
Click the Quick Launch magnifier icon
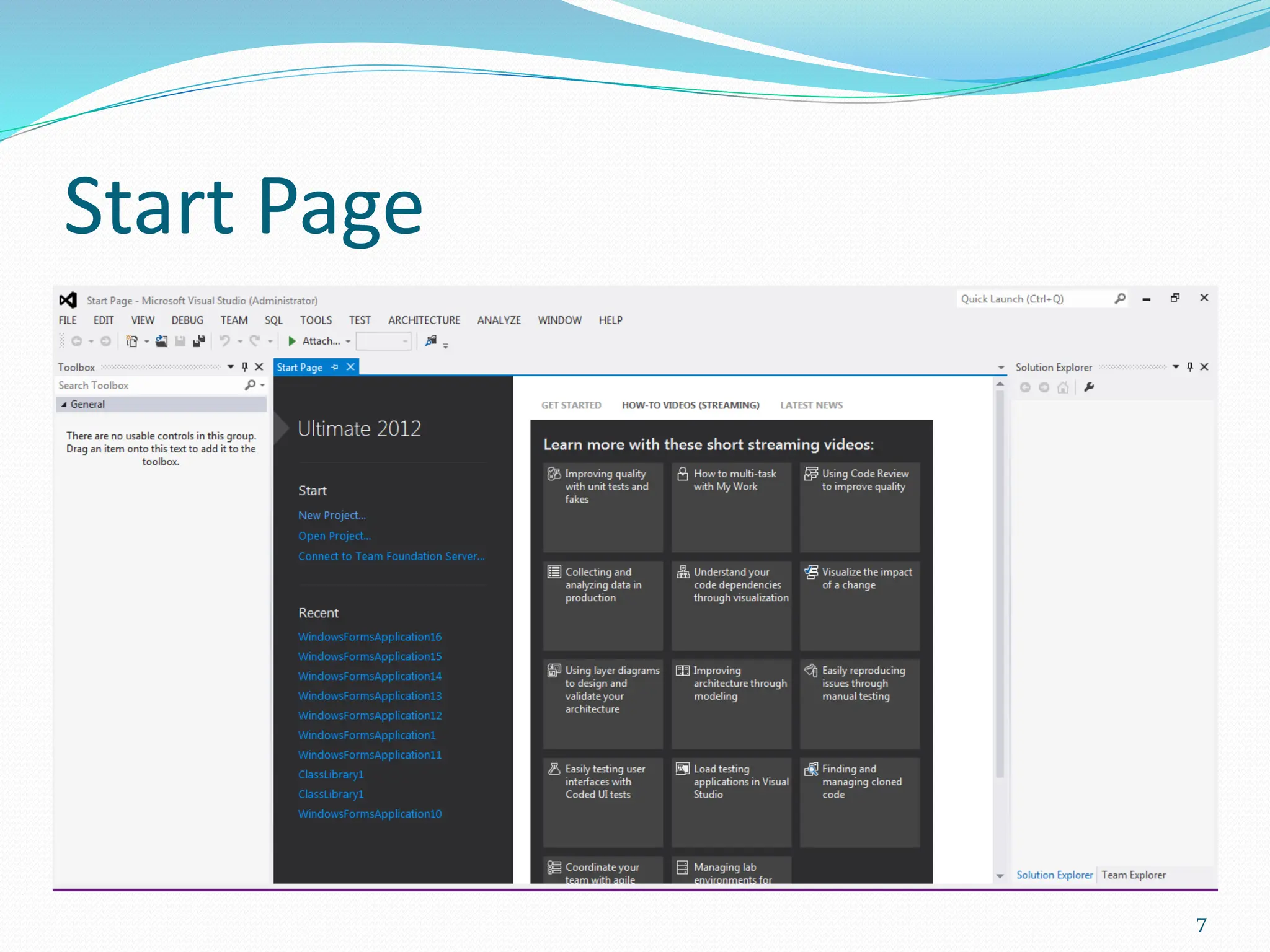point(1119,299)
